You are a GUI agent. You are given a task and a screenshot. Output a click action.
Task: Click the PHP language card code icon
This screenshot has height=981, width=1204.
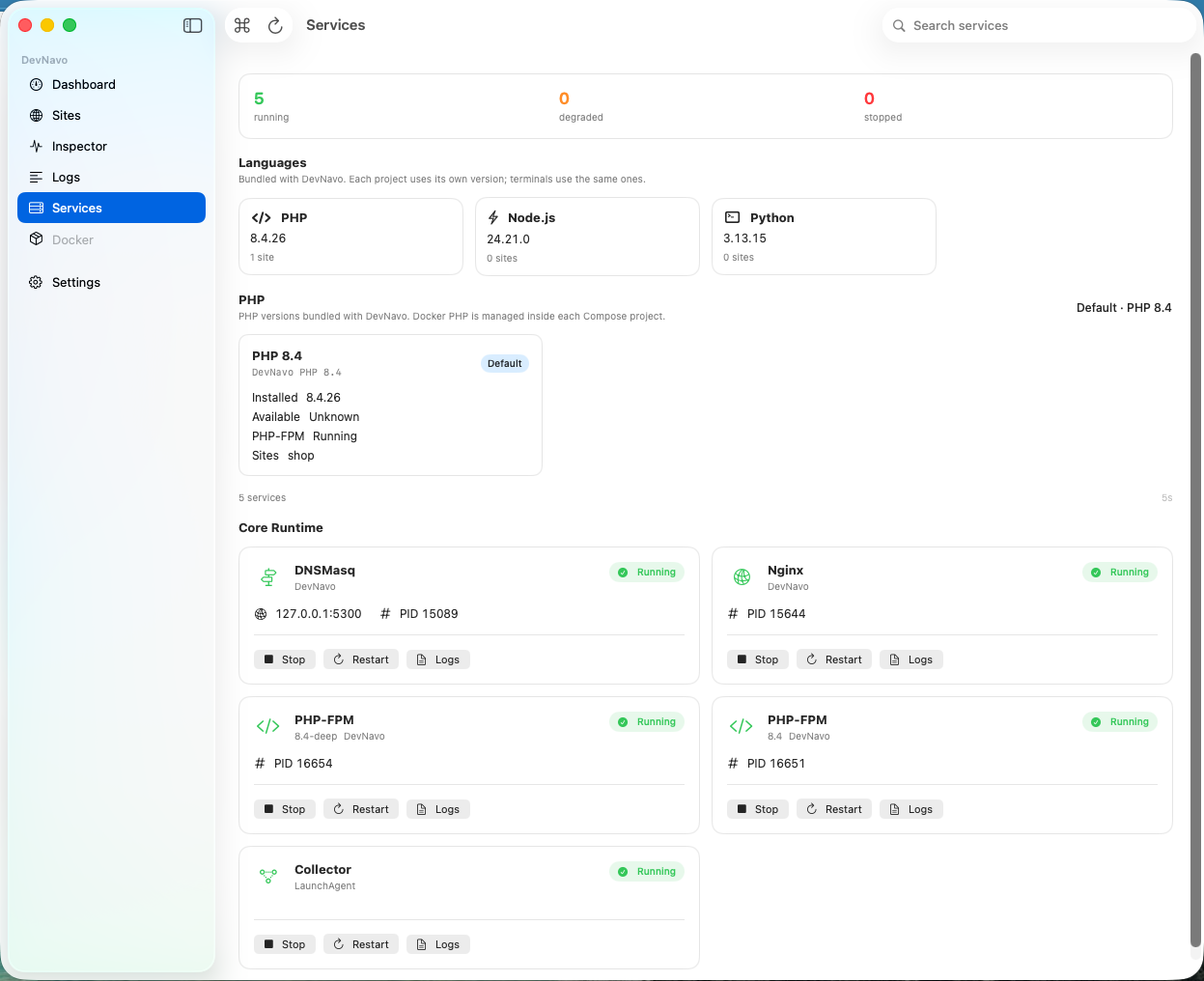pos(261,218)
